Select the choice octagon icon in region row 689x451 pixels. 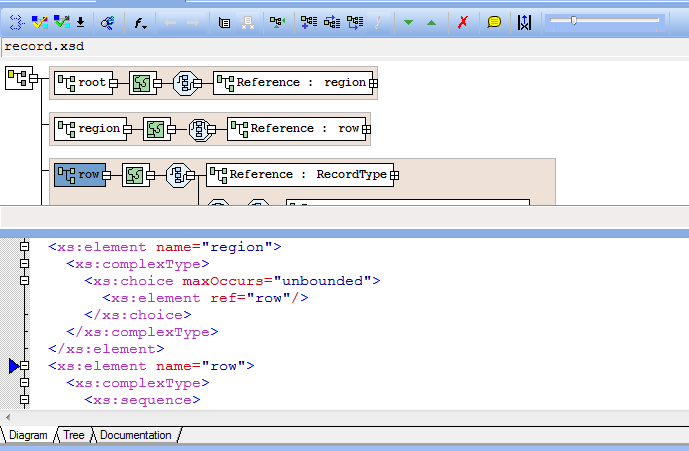coord(200,129)
